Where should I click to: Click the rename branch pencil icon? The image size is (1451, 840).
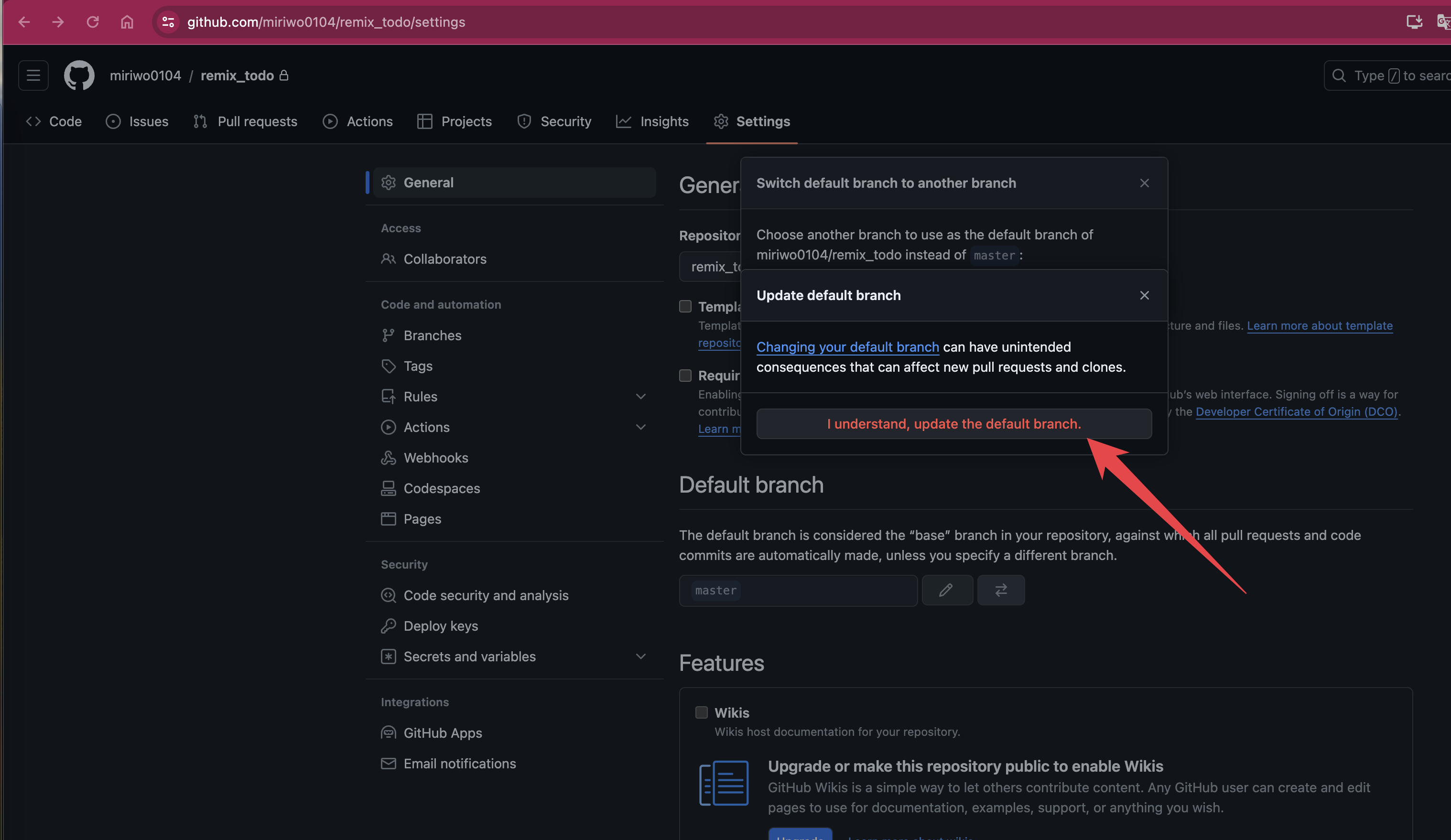coord(947,590)
